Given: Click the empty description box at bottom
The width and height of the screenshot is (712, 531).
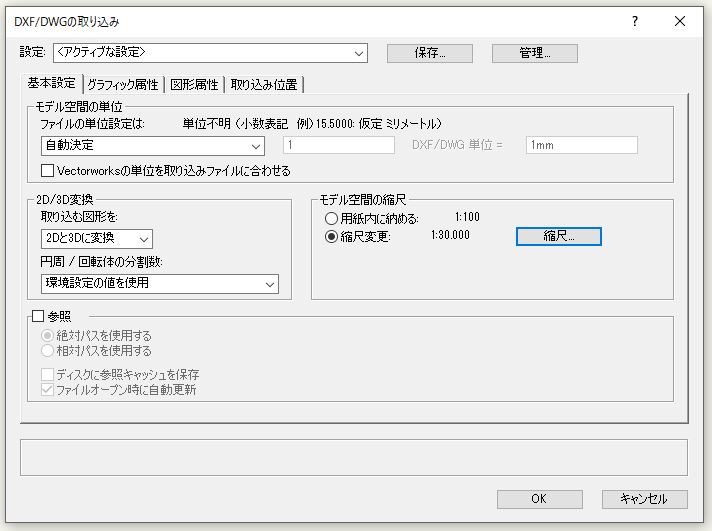Looking at the screenshot, I should pos(354,457).
